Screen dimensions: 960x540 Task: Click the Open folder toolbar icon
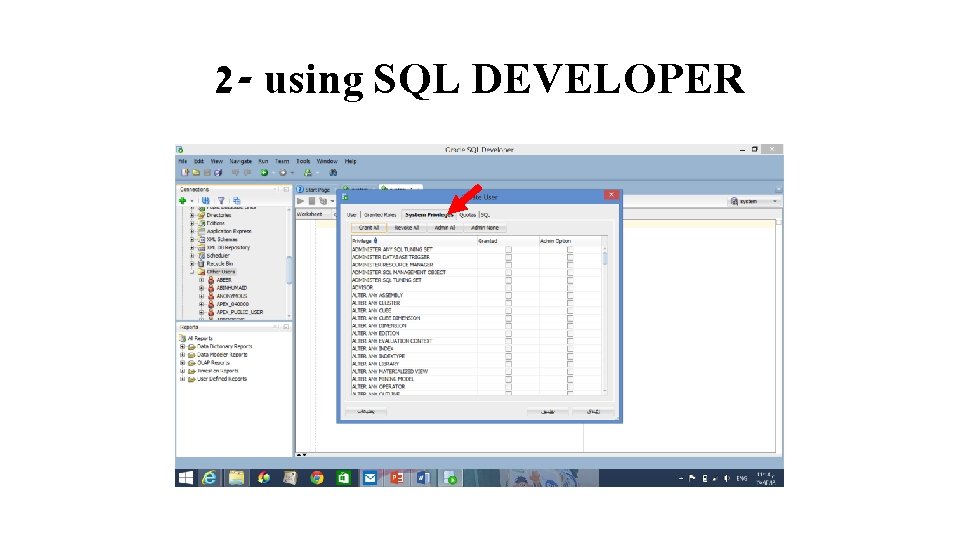tap(196, 173)
